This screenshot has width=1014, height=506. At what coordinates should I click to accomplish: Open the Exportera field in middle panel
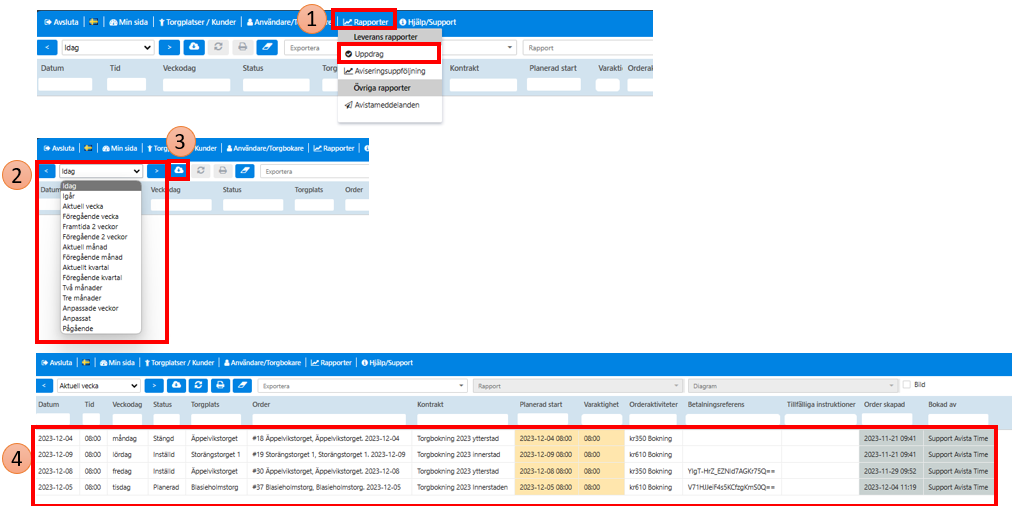coord(314,171)
